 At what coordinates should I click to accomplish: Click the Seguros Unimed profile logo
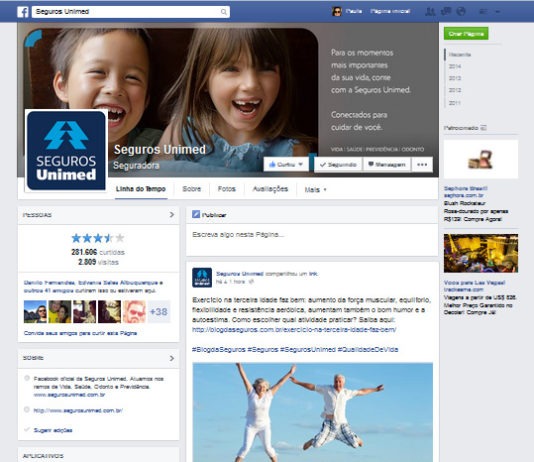[66, 150]
